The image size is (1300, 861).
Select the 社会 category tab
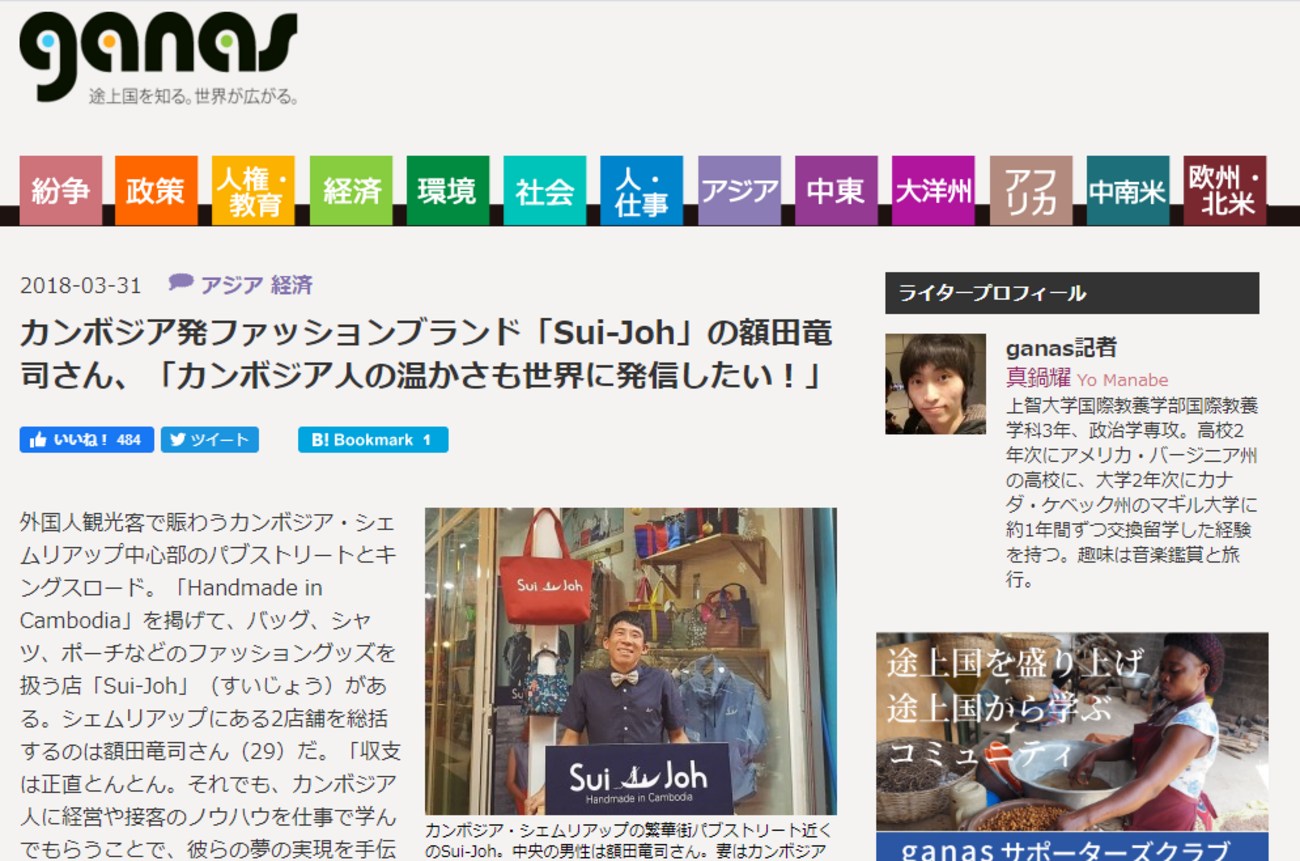[545, 190]
